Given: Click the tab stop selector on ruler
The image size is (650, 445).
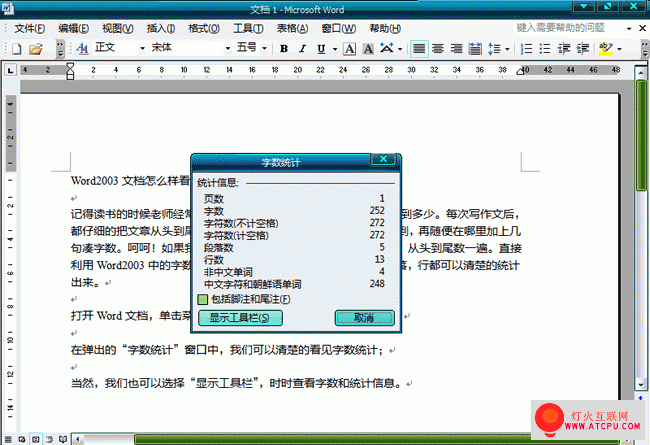Looking at the screenshot, I should point(10,70).
